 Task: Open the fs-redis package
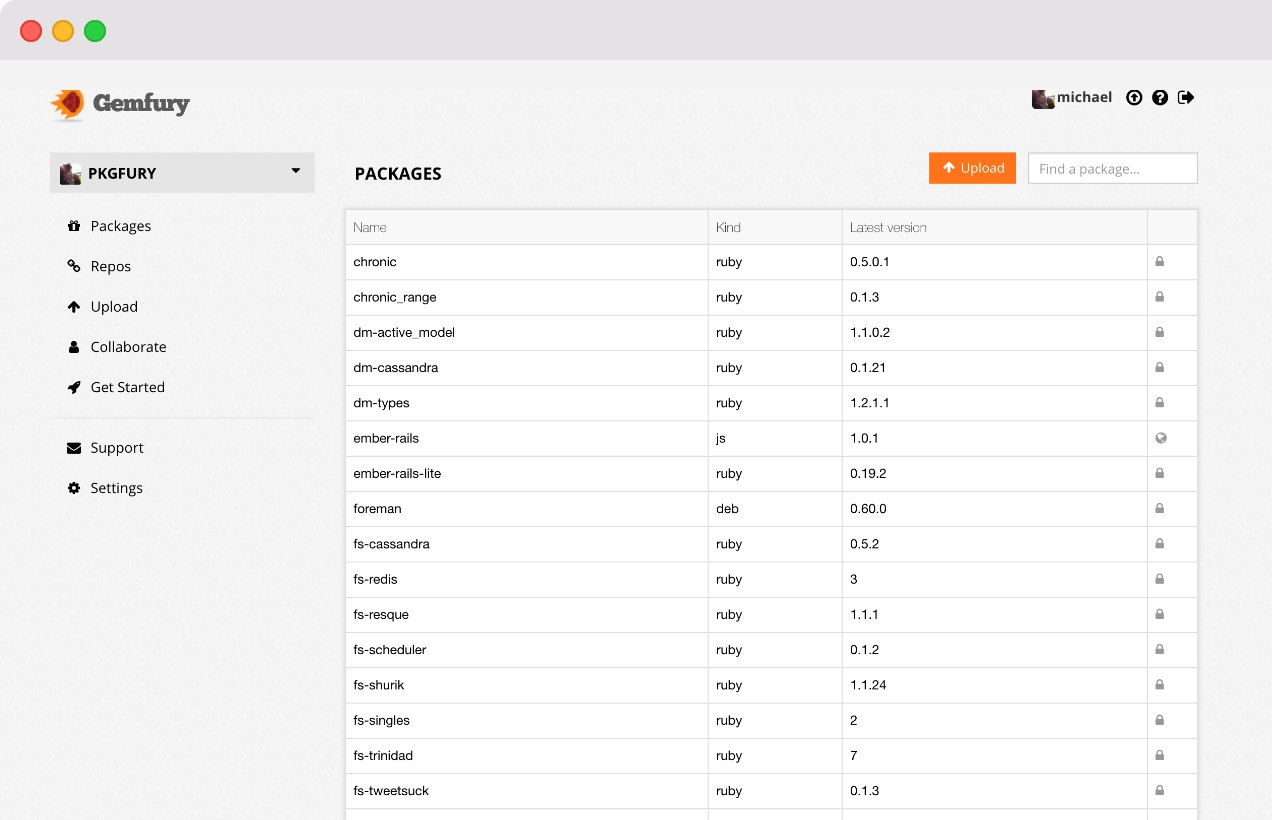pos(375,579)
